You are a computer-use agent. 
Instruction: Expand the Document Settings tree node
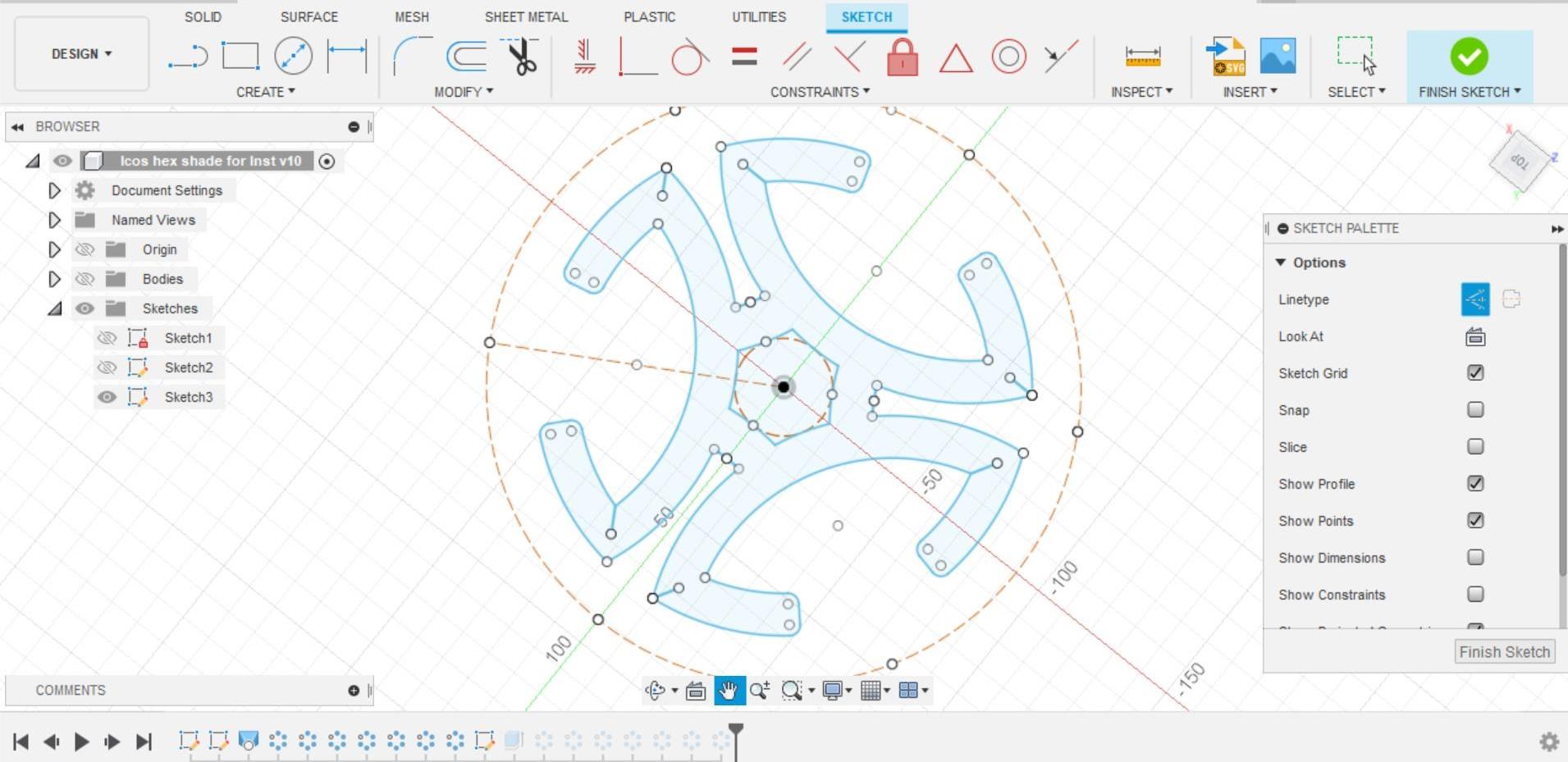click(x=54, y=190)
